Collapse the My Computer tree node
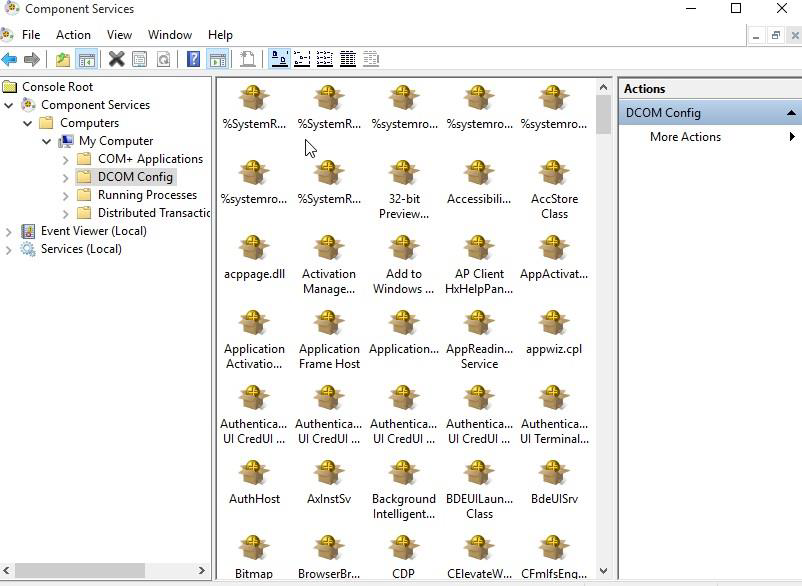 click(x=47, y=141)
